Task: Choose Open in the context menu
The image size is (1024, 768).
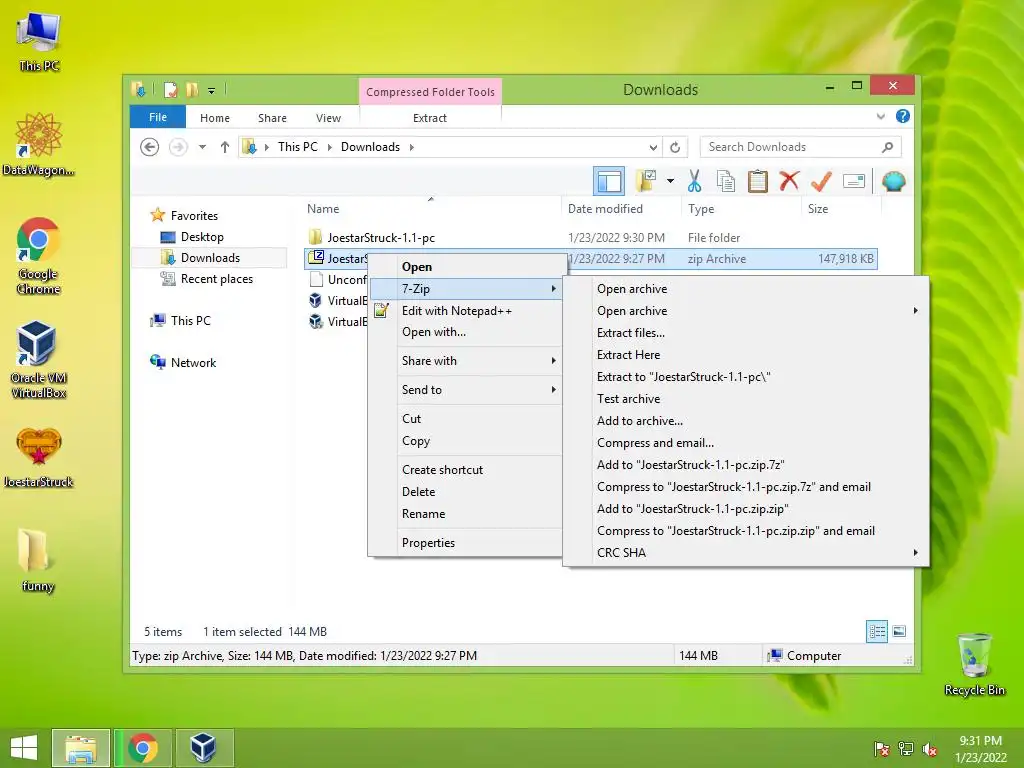Action: coord(468,266)
